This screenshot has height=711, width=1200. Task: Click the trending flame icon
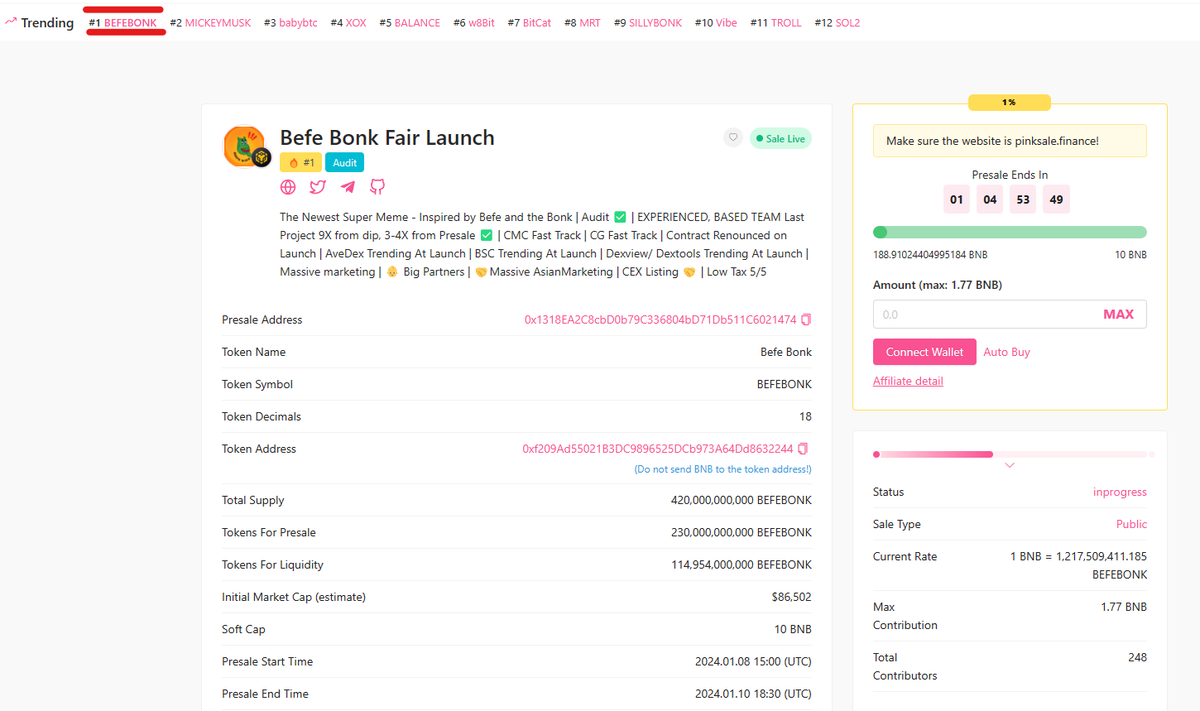pyautogui.click(x=9, y=21)
